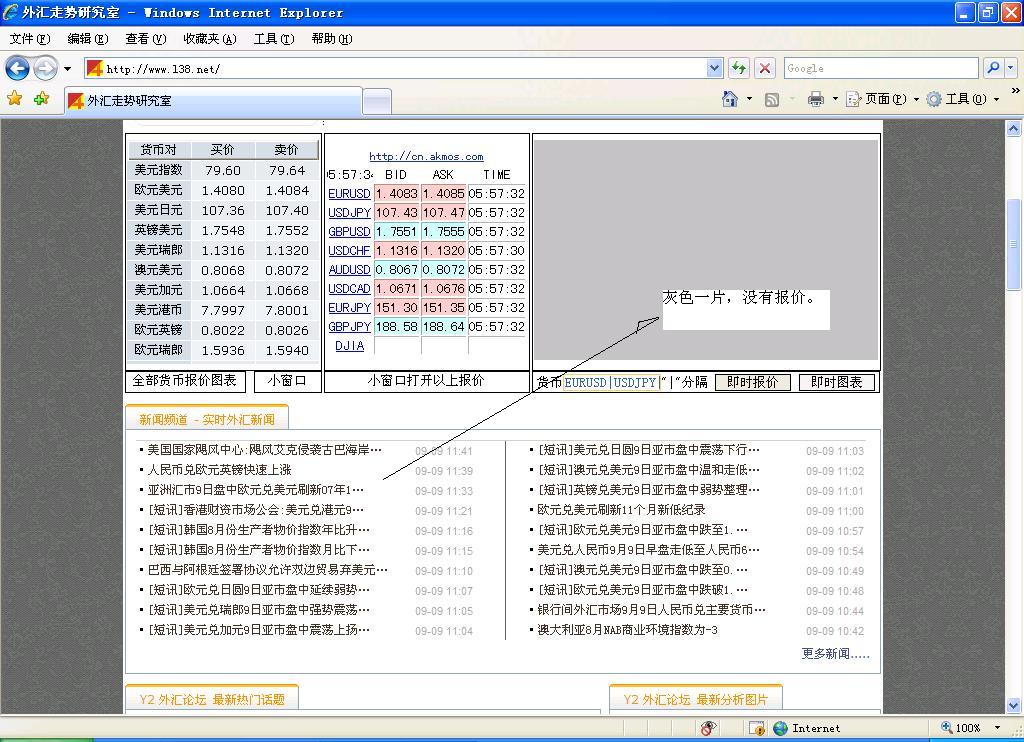Open the 帮助(H) menu
The width and height of the screenshot is (1024, 742).
point(332,39)
